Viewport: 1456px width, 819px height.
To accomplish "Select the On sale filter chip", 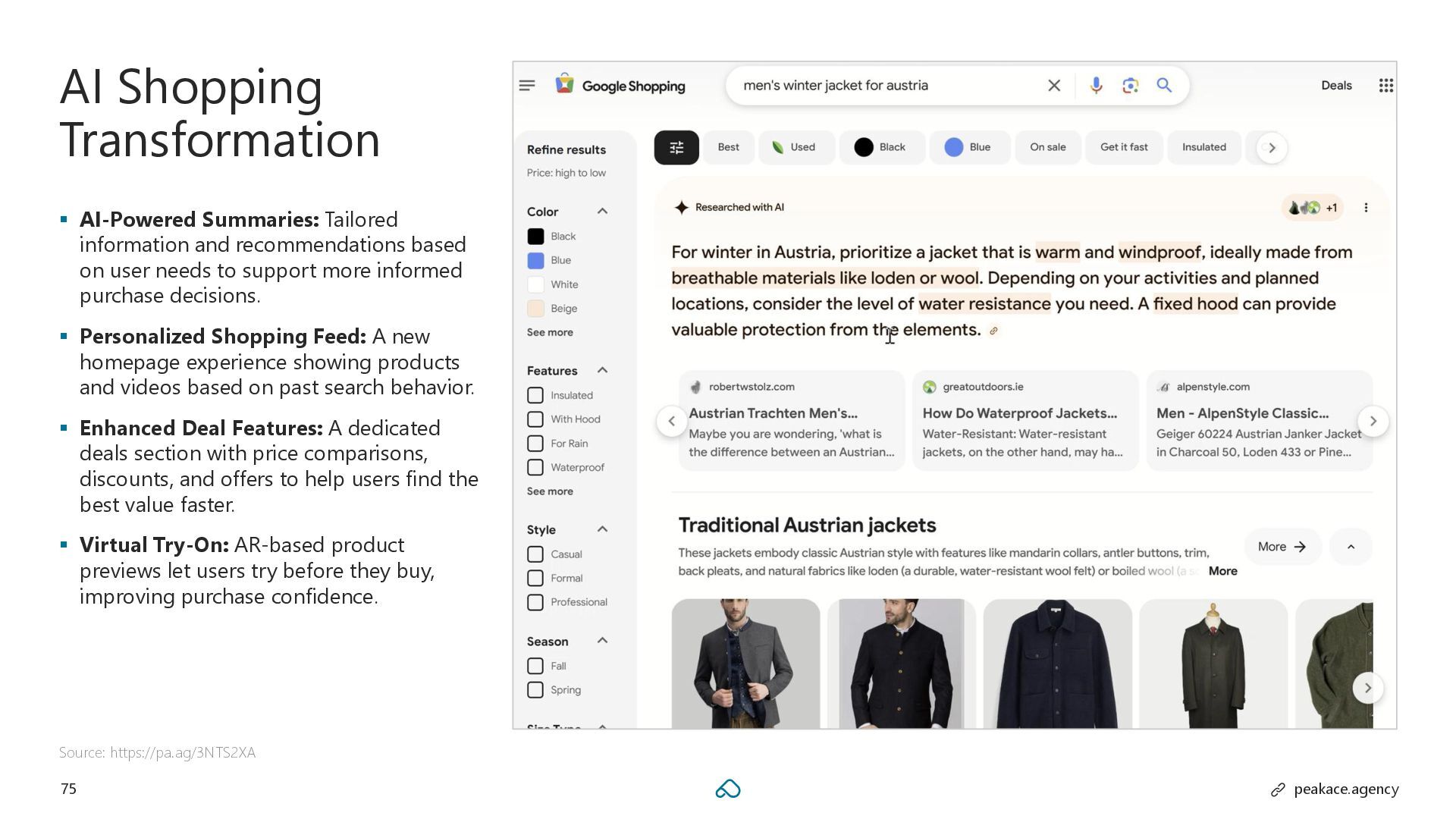I will point(1047,147).
